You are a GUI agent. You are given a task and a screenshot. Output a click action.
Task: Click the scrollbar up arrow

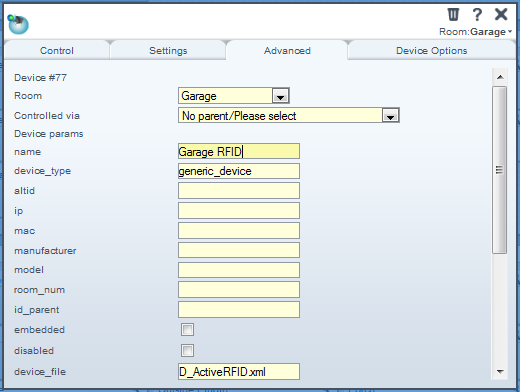[x=500, y=77]
